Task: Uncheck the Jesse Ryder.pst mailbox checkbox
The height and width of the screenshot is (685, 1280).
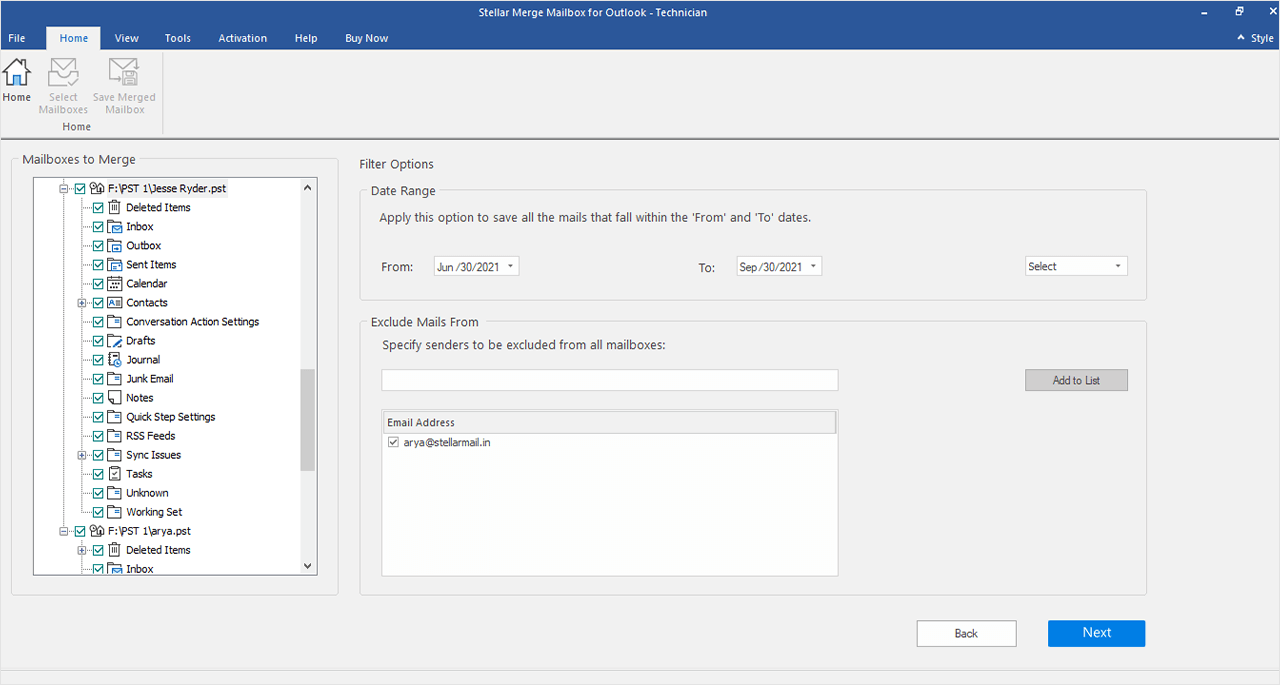Action: coord(80,188)
